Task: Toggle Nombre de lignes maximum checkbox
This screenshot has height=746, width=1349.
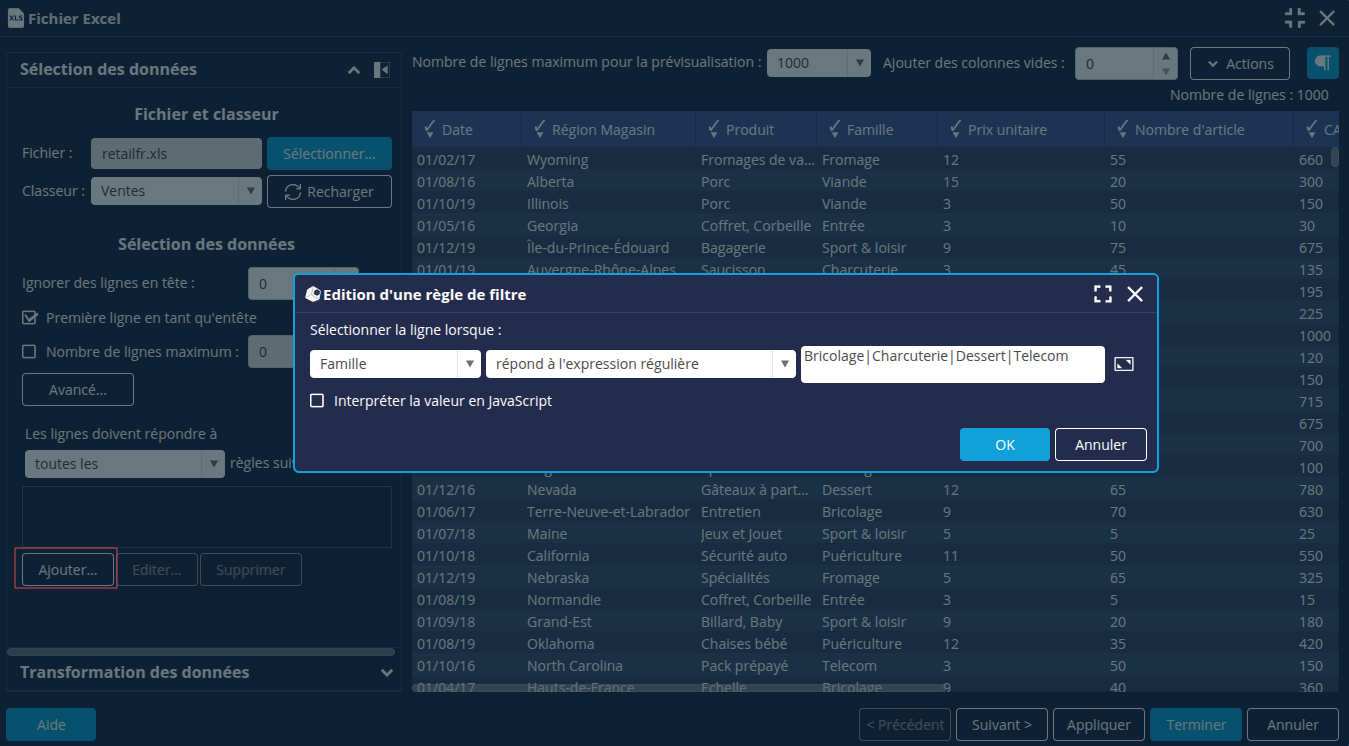Action: 30,352
